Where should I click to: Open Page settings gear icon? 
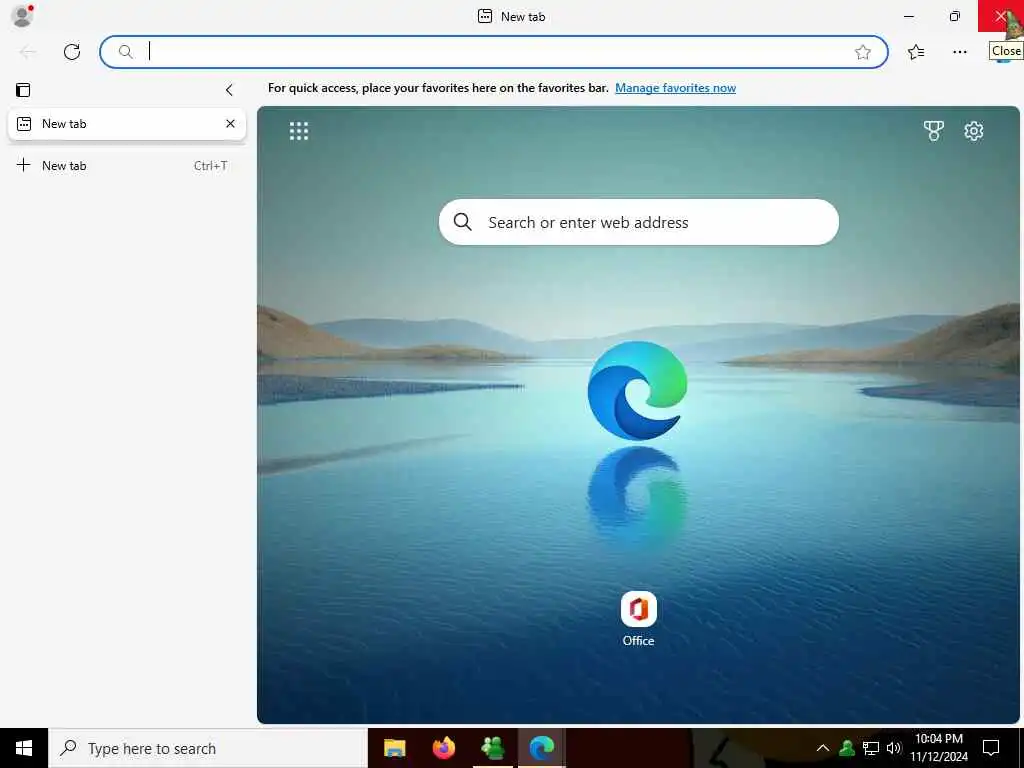click(x=974, y=131)
